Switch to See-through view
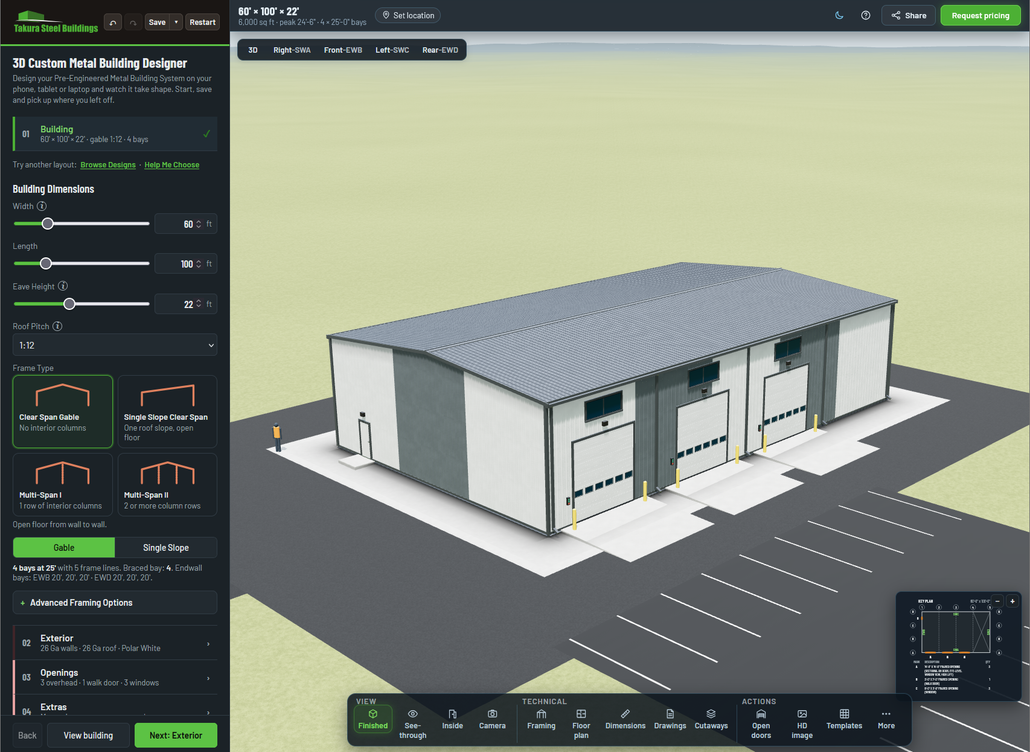The height and width of the screenshot is (752, 1030). pos(413,724)
